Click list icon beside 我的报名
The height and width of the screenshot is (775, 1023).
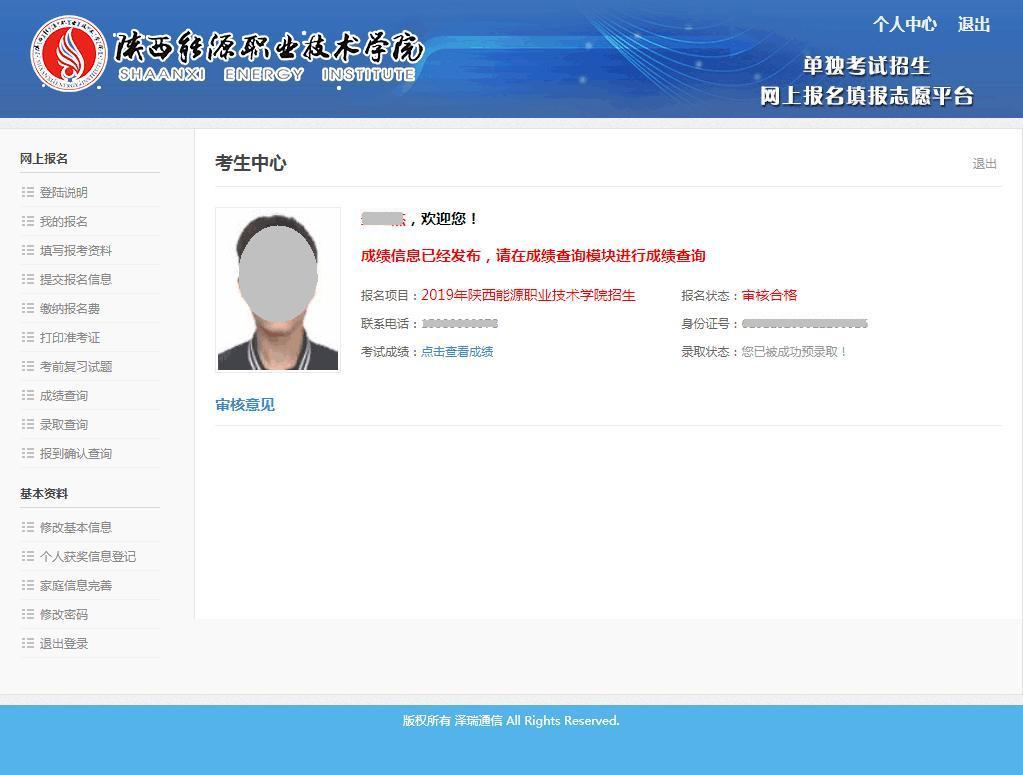pos(28,222)
